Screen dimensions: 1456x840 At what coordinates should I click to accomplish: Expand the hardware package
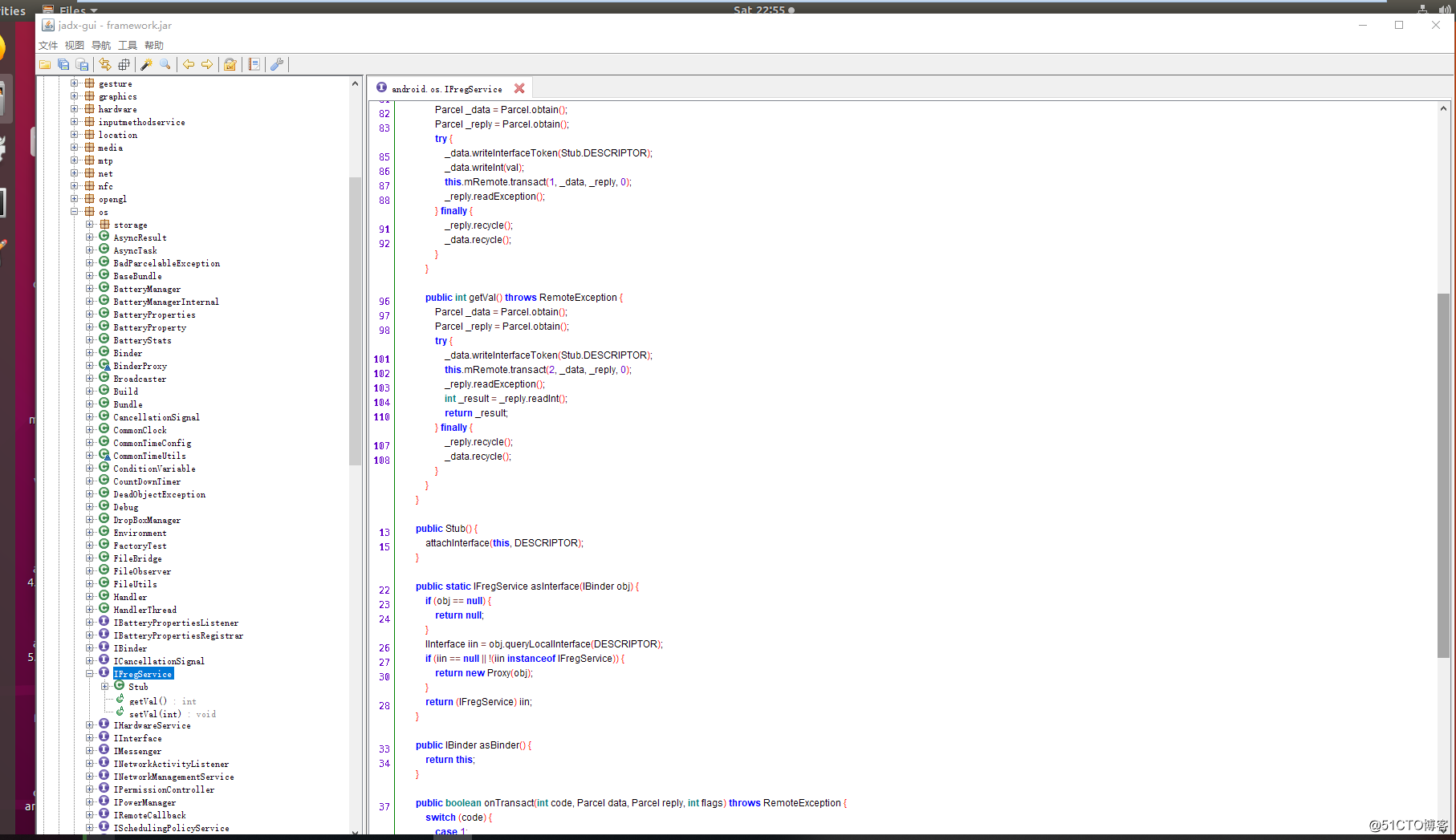75,109
